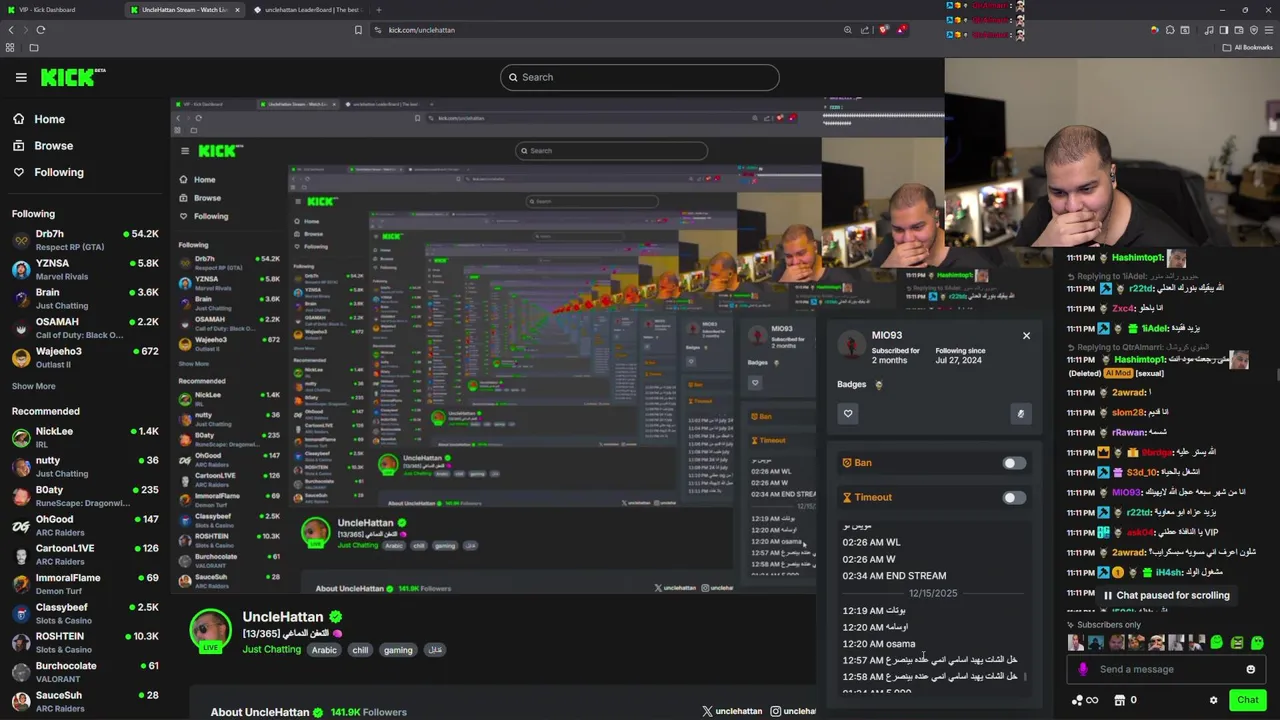The height and width of the screenshot is (720, 1280).
Task: Open the apps grid in bookmarks bar
Action: click(x=11, y=47)
